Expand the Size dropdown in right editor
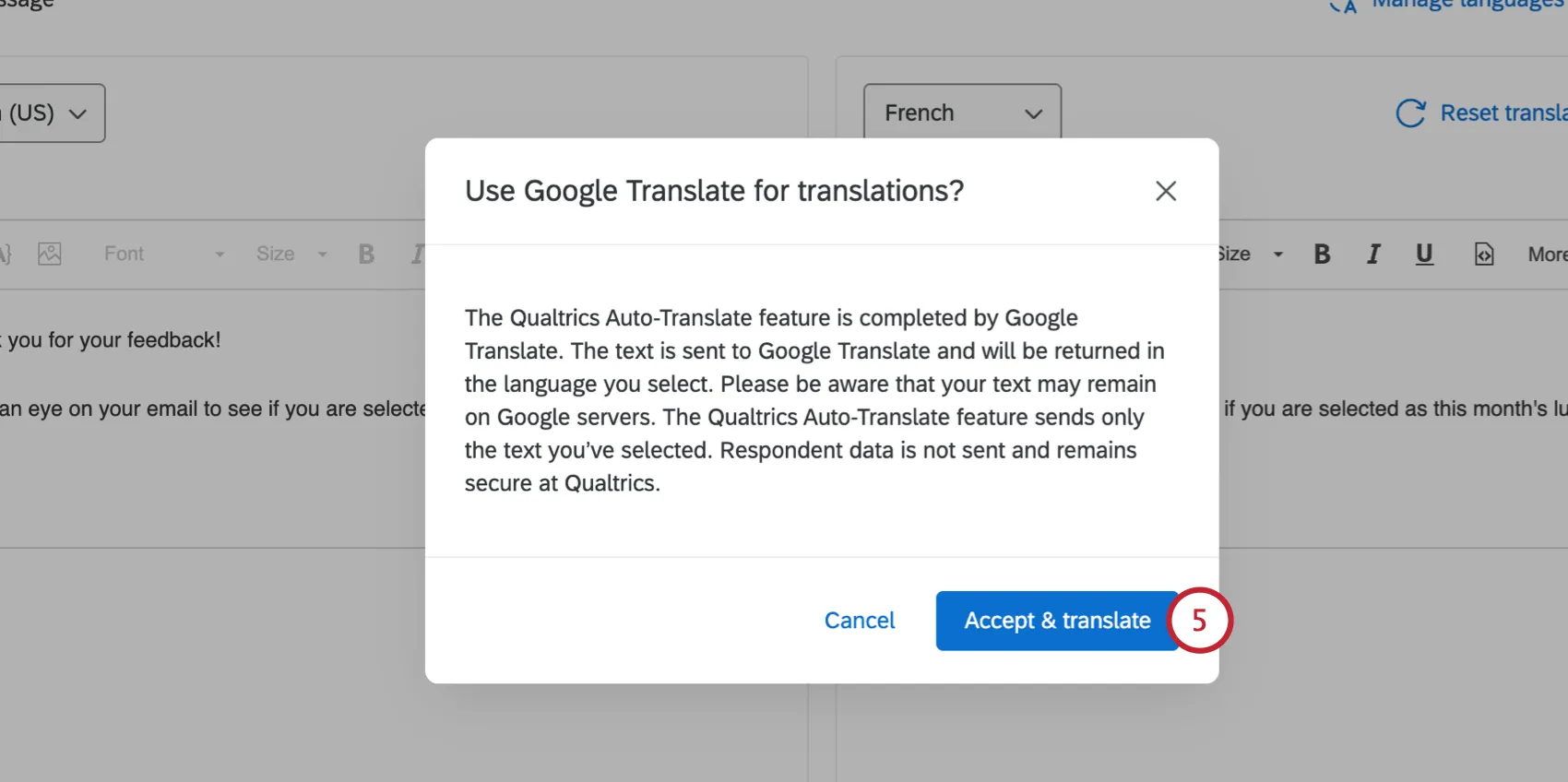The image size is (1568, 782). point(1251,255)
